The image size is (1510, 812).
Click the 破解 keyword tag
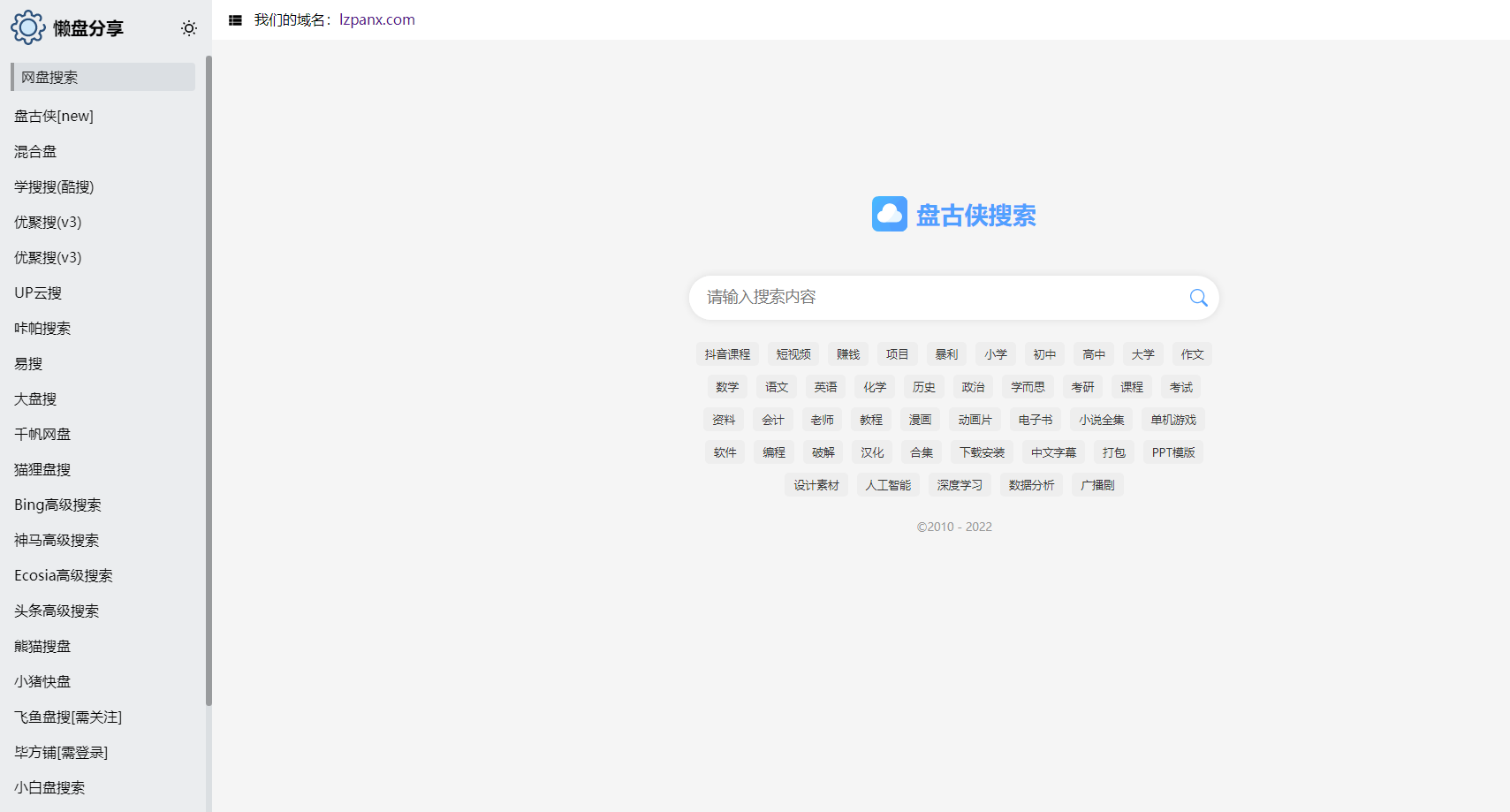823,452
